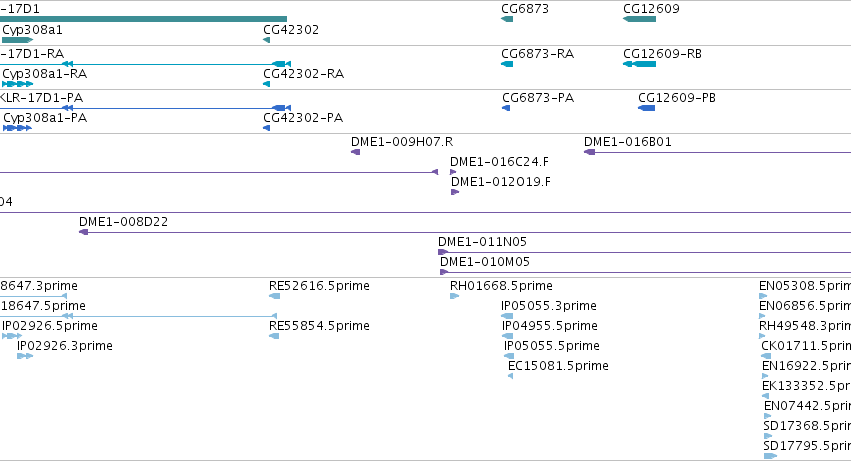Viewport: 851px width, 461px height.
Task: Select the DME1-009H07.R purple arrow
Action: point(355,152)
